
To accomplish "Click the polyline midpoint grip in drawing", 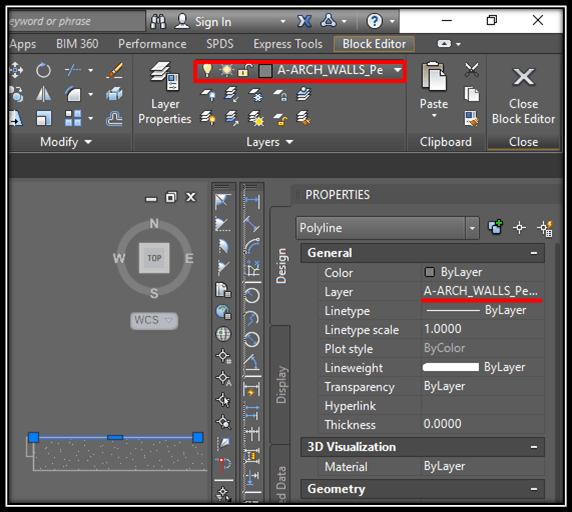I will [x=115, y=437].
